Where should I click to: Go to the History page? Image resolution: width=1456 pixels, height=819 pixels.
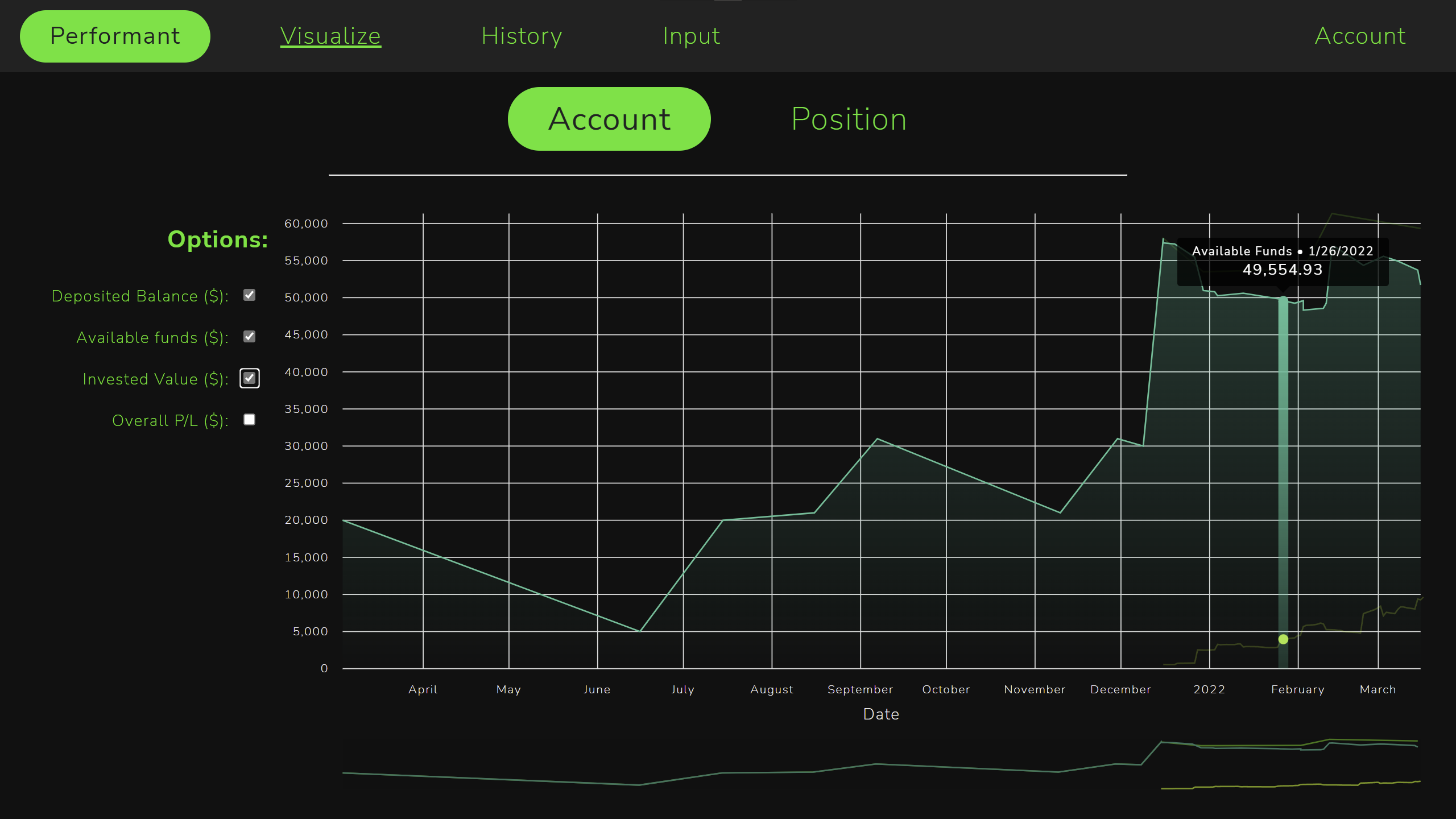(x=522, y=36)
